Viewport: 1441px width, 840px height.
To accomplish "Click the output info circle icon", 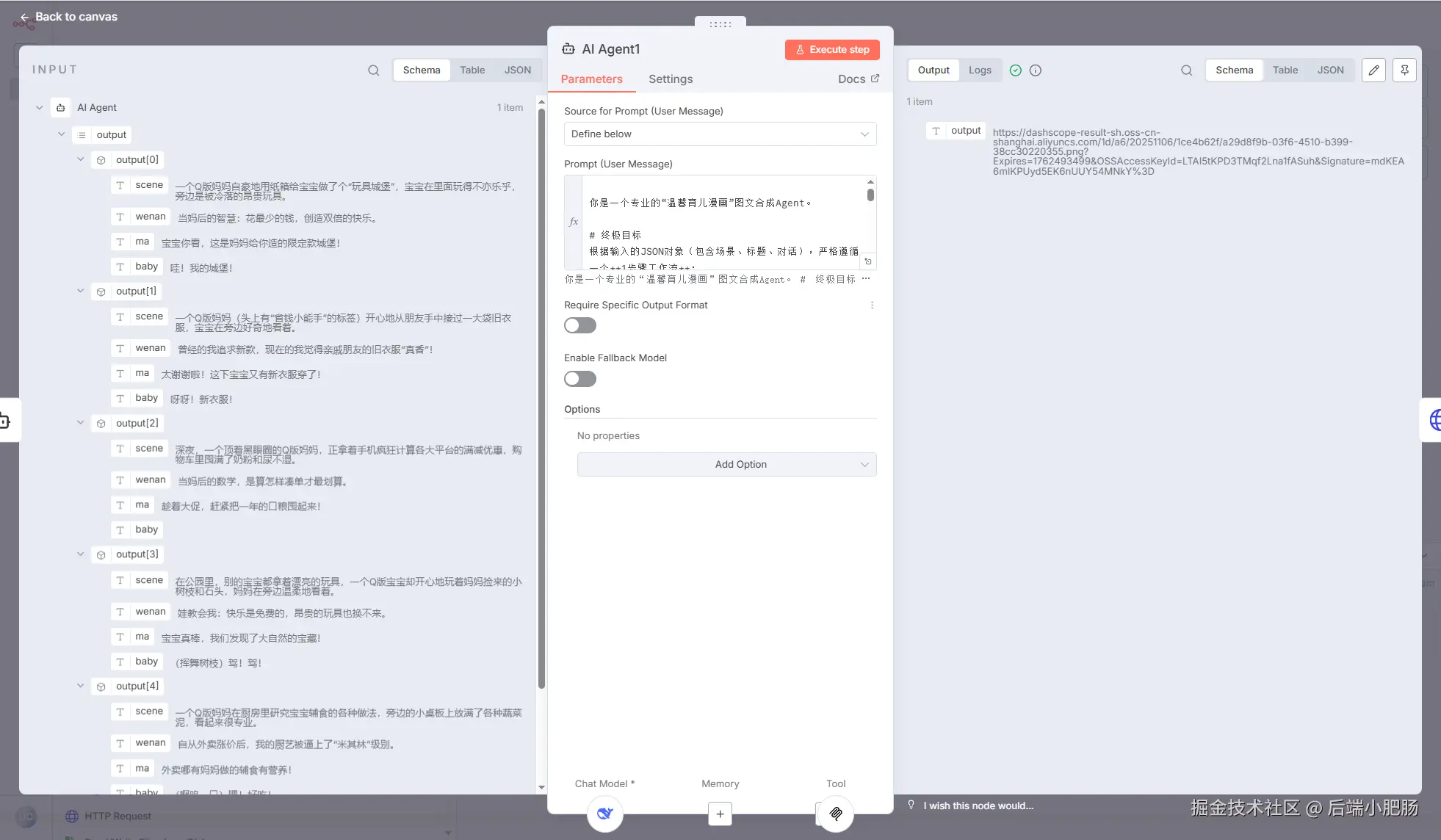I will [1035, 70].
